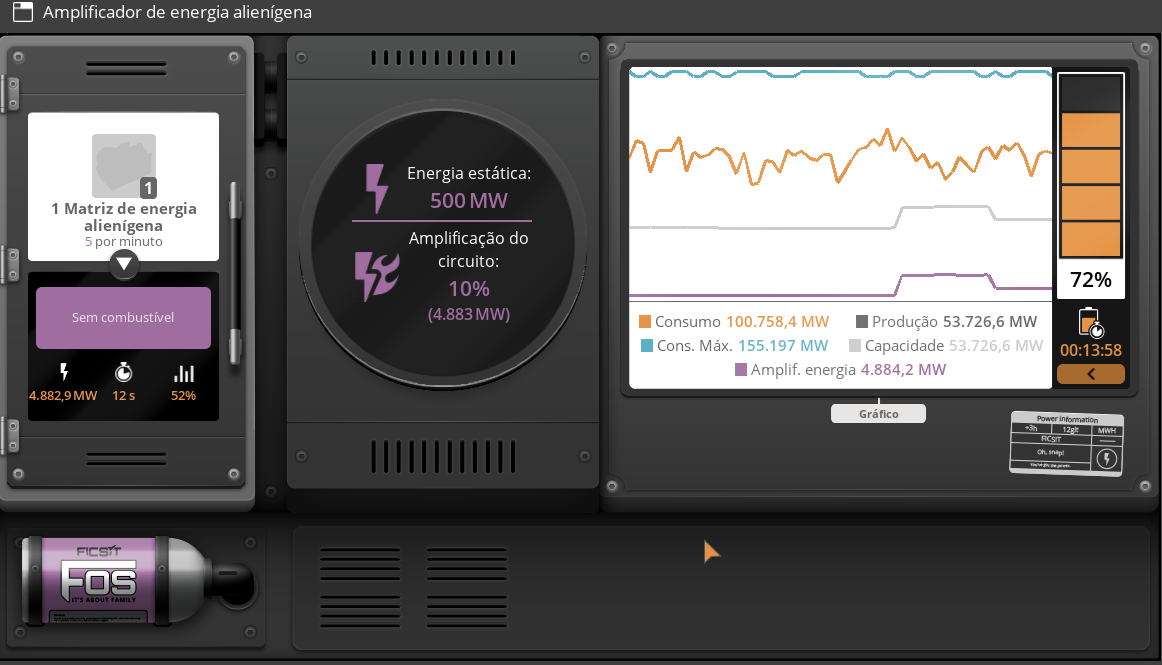Click the Energia estática lightning icon
Screen dimensions: 1162x665
376,188
